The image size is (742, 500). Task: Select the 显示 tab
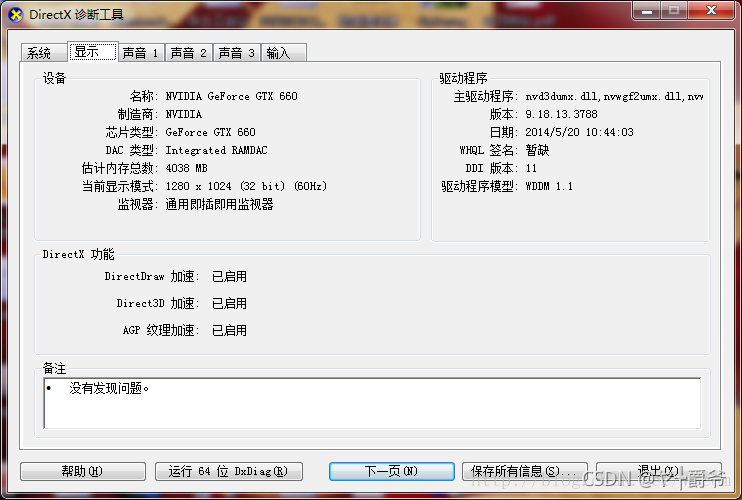[x=90, y=52]
